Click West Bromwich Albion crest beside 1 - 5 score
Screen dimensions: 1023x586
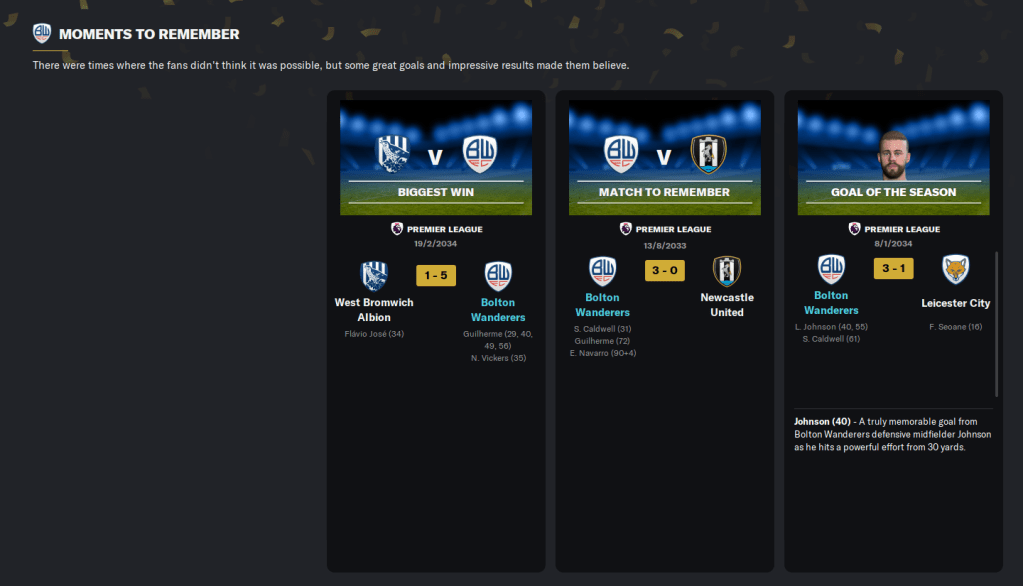tap(374, 275)
